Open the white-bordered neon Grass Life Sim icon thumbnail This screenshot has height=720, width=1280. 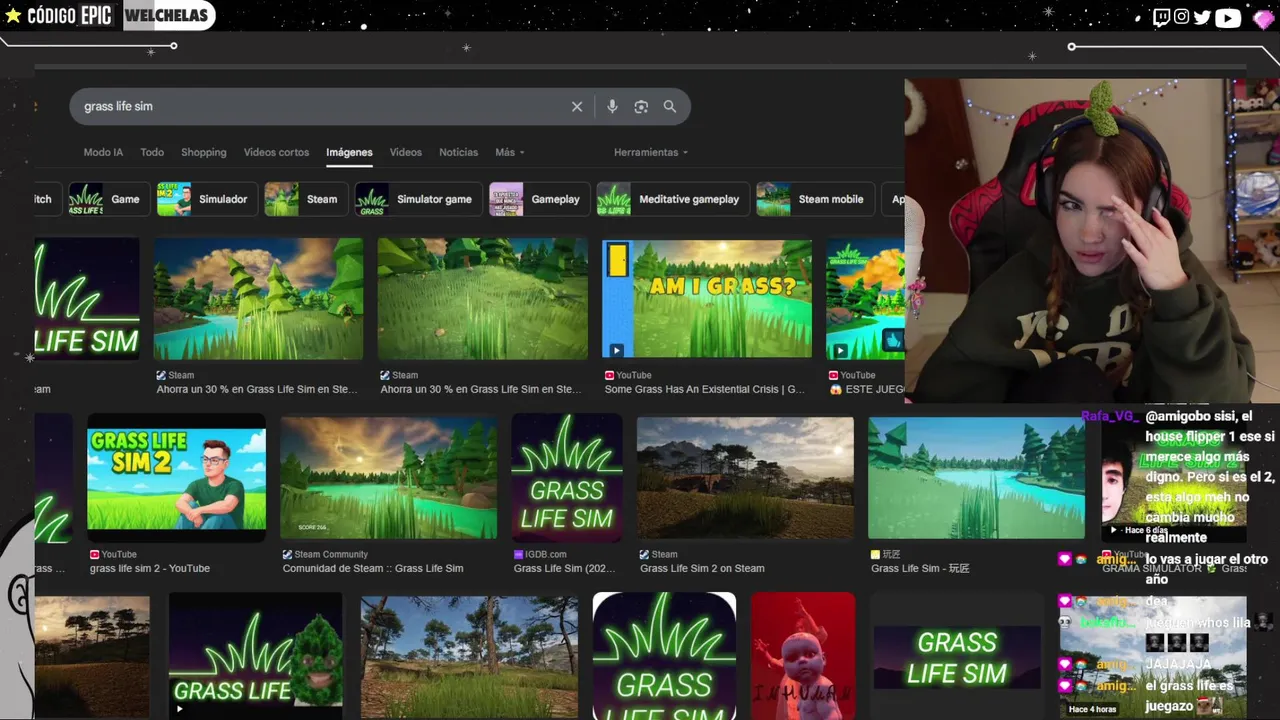pyautogui.click(x=664, y=655)
